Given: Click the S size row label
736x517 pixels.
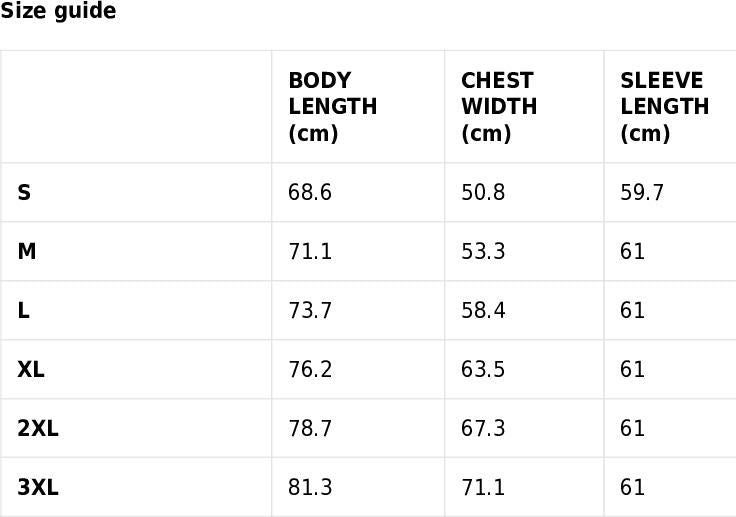Looking at the screenshot, I should pyautogui.click(x=24, y=193).
